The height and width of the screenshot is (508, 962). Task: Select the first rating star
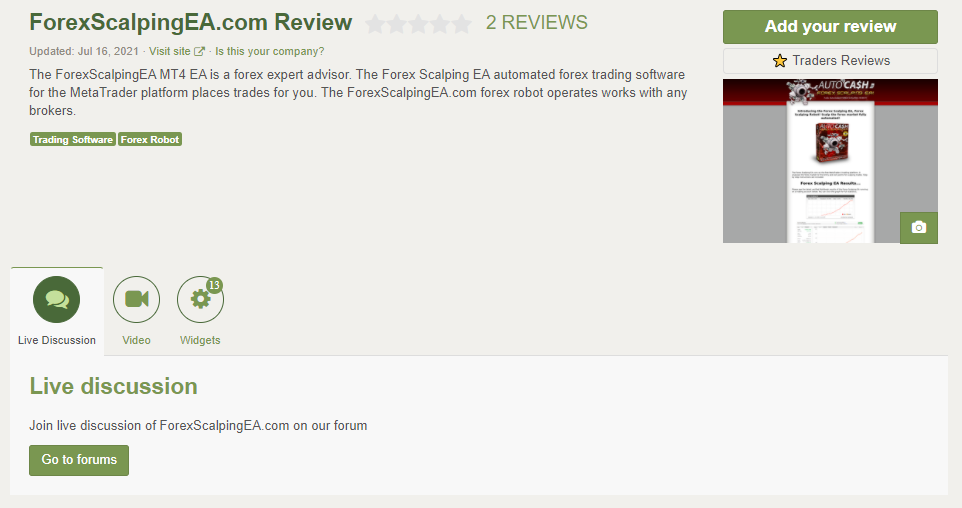(x=375, y=24)
